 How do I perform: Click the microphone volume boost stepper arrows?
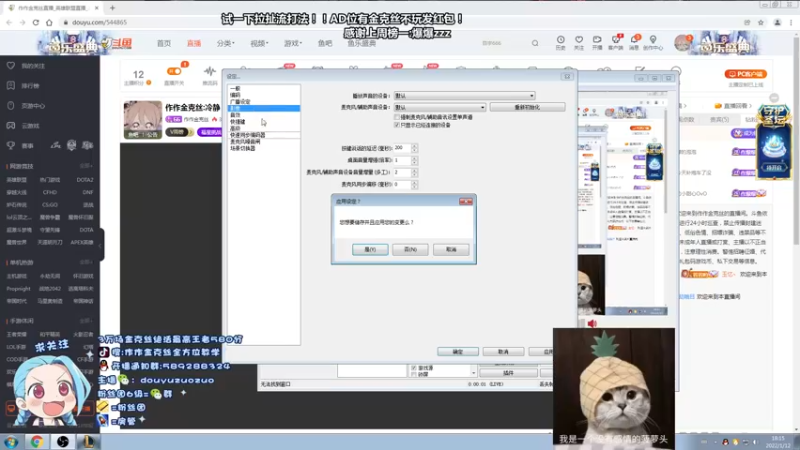pyautogui.click(x=414, y=172)
